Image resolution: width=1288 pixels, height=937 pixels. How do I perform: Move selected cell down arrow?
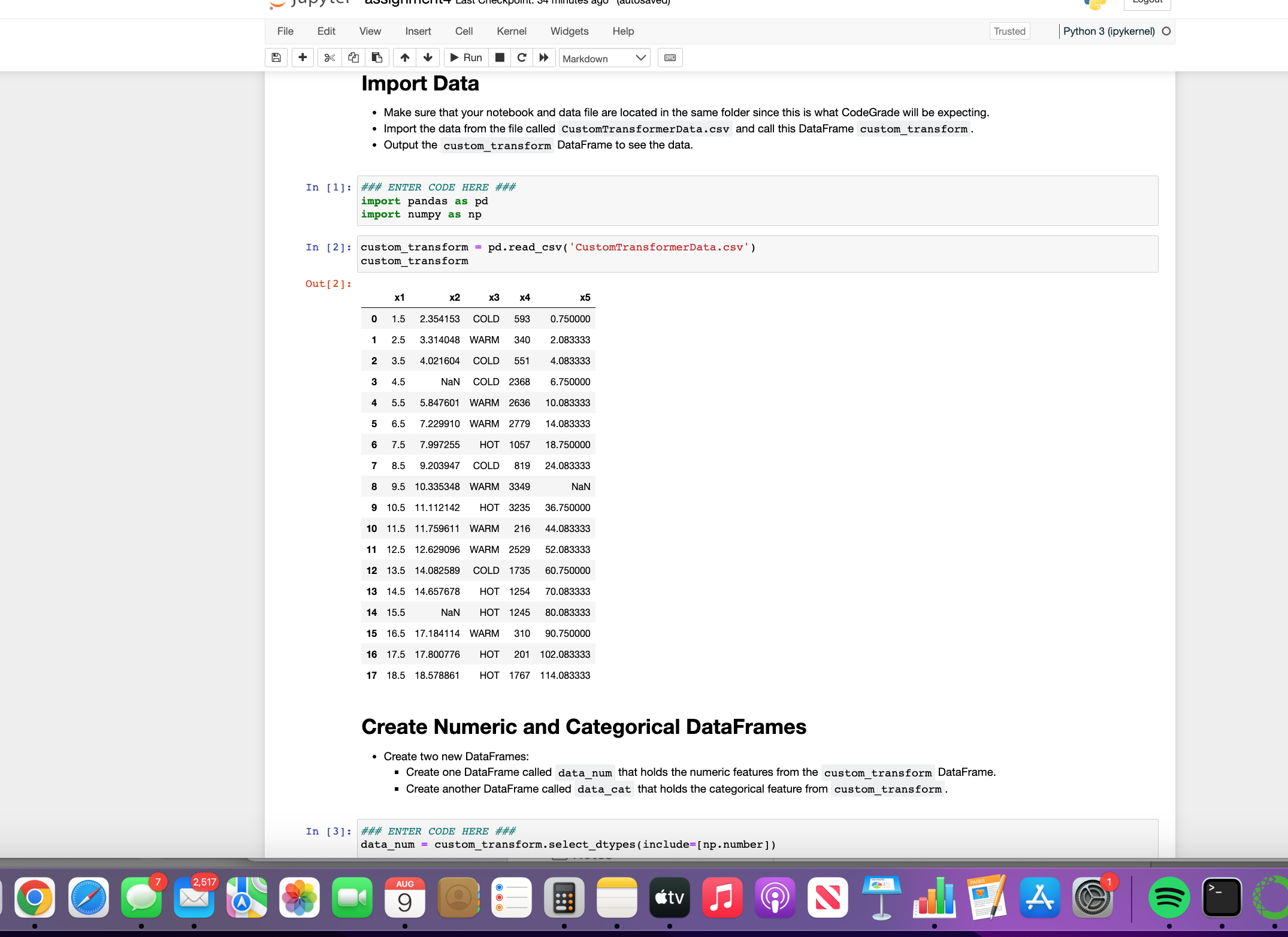click(x=428, y=58)
